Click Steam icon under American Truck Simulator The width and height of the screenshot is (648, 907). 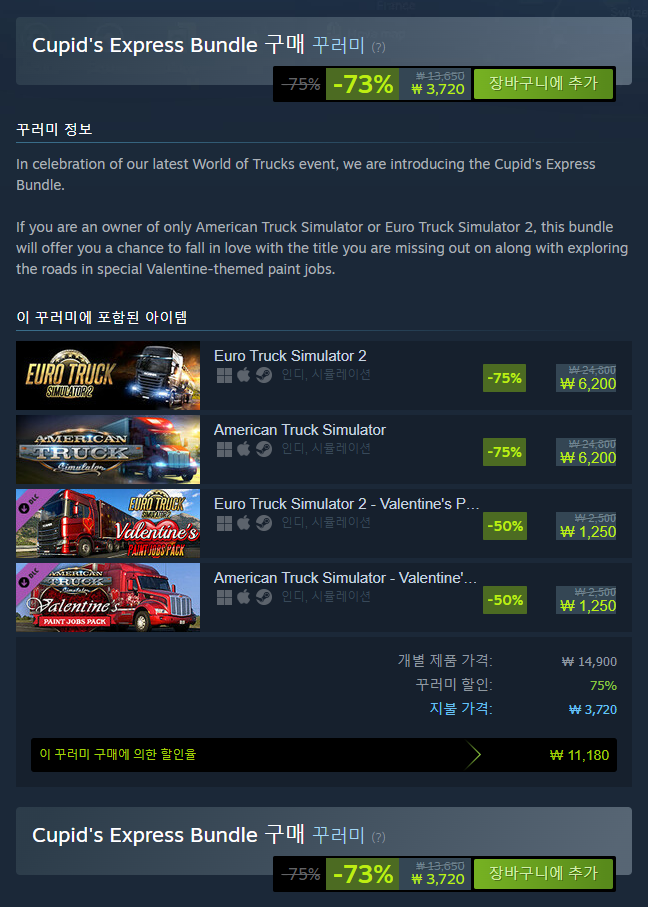tap(264, 449)
